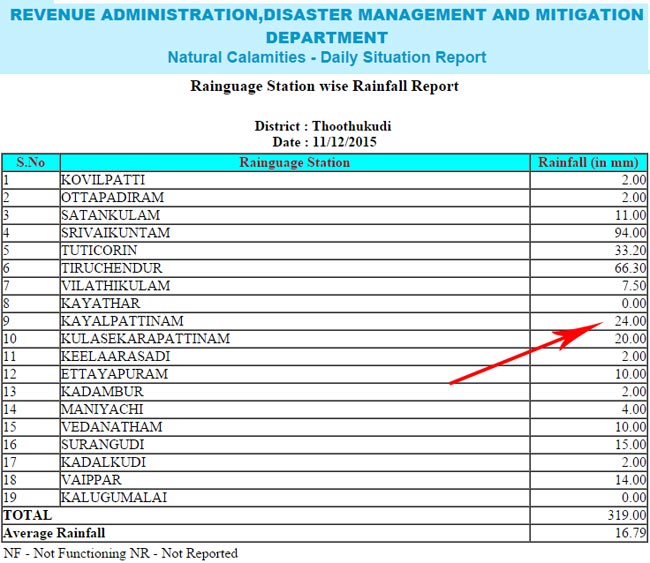Select the VILATHIKULAM station cell
650x563 pixels.
pyautogui.click(x=295, y=286)
